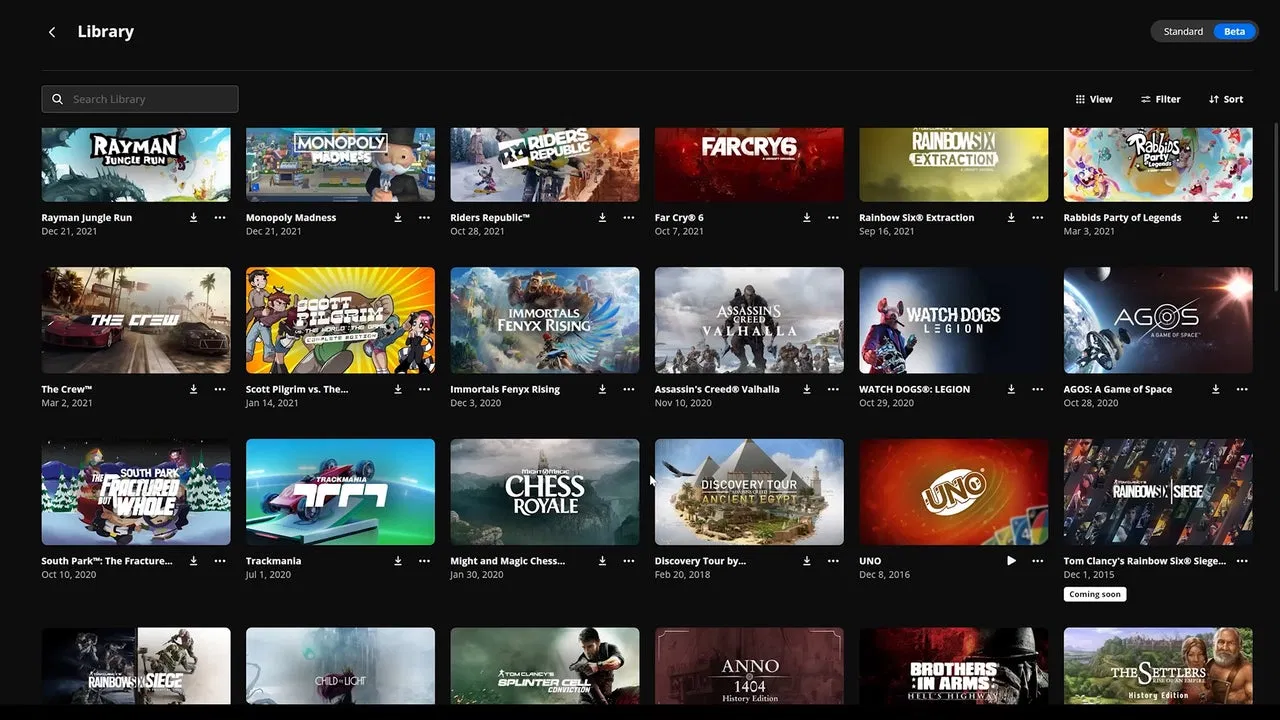1280x720 pixels.
Task: Switch to the Beta version
Action: (x=1234, y=31)
